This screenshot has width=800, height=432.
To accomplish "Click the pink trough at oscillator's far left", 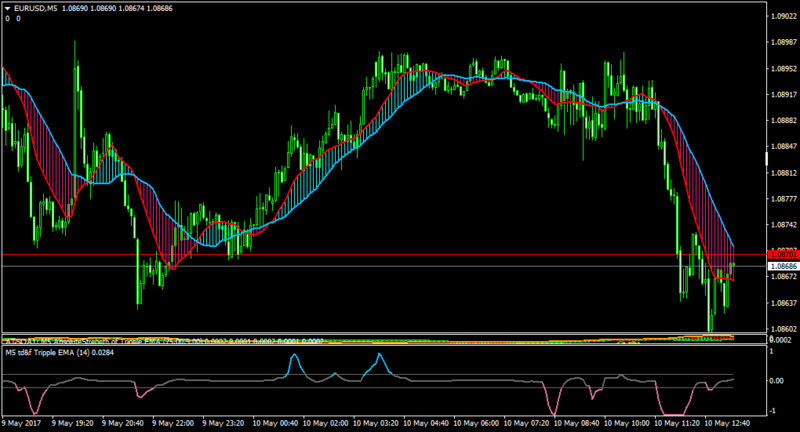I will 35,412.
